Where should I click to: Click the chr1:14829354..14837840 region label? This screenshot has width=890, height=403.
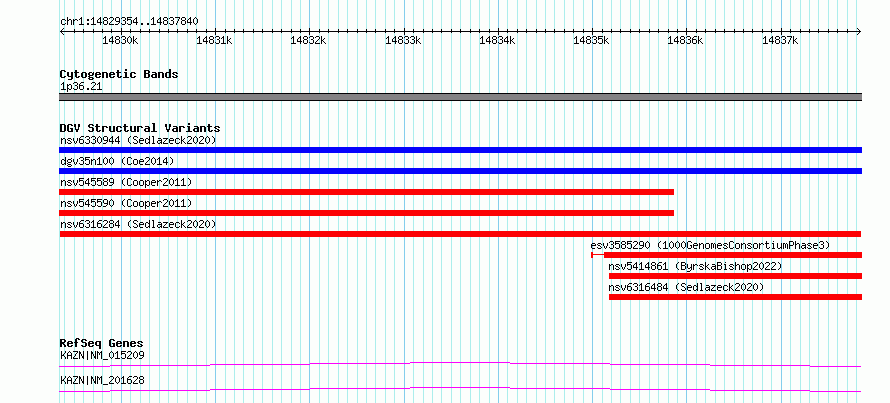coord(129,21)
